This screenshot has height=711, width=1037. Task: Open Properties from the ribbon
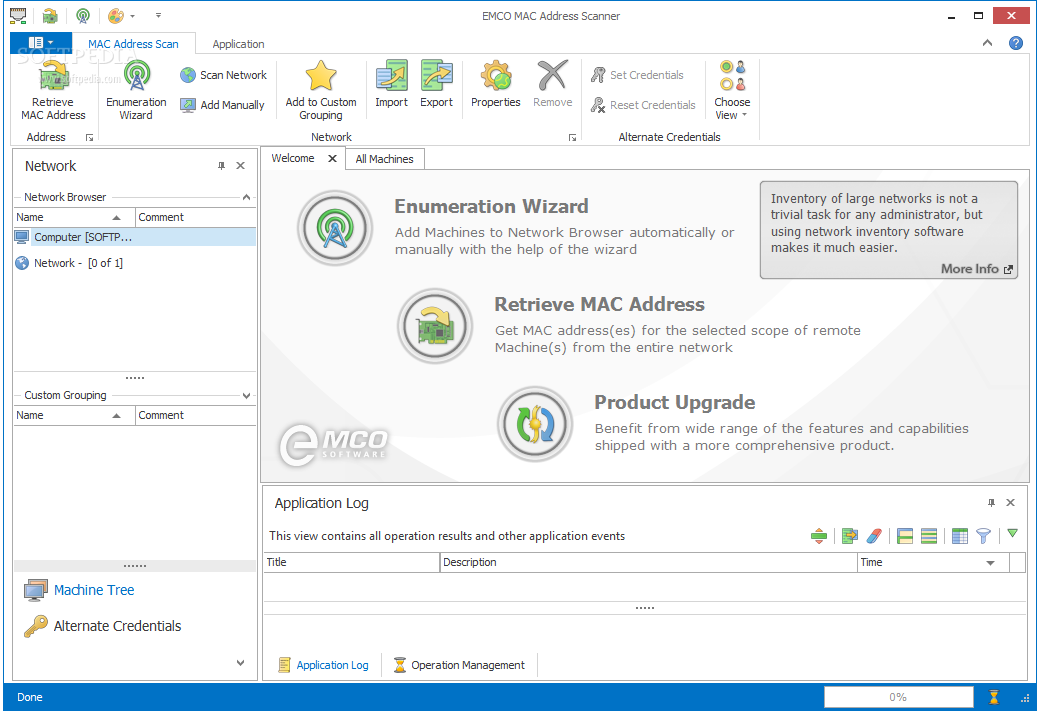pos(496,84)
